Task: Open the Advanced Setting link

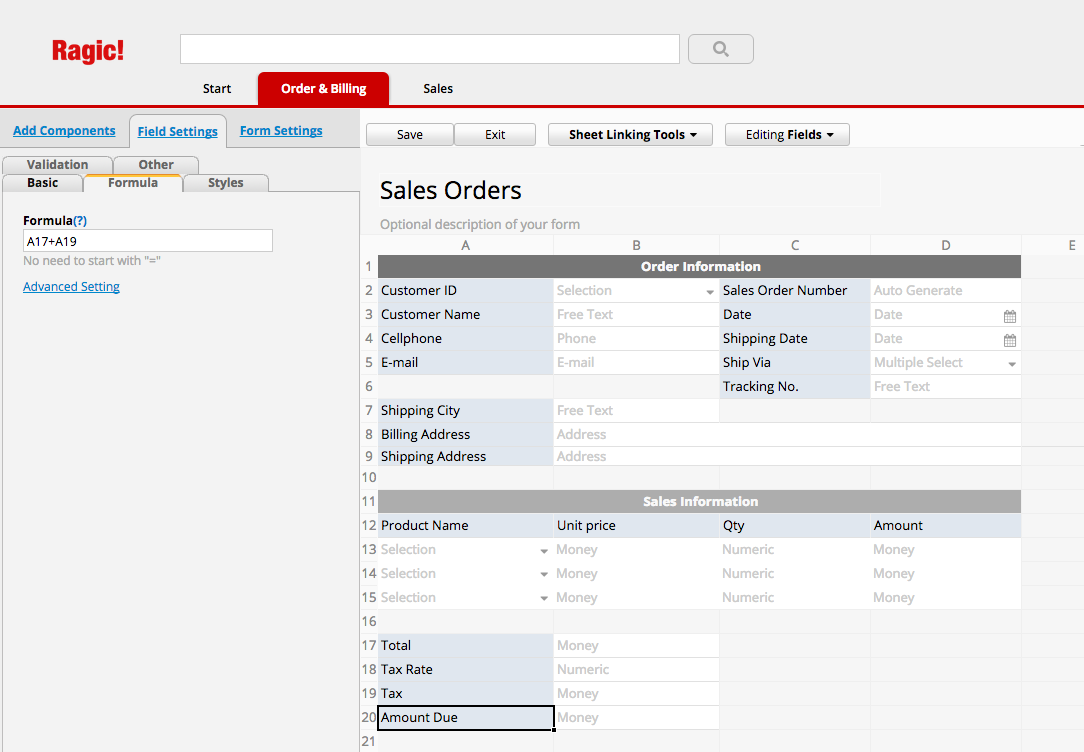Action: click(x=71, y=287)
